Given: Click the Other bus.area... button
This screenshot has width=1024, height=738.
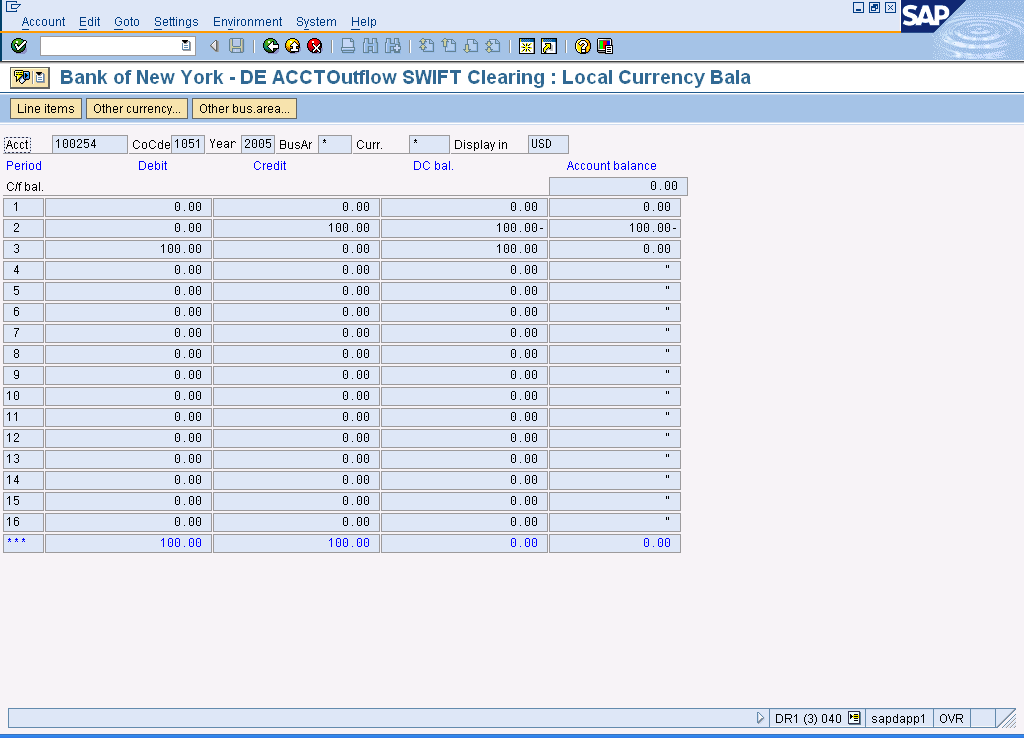Looking at the screenshot, I should point(244,108).
